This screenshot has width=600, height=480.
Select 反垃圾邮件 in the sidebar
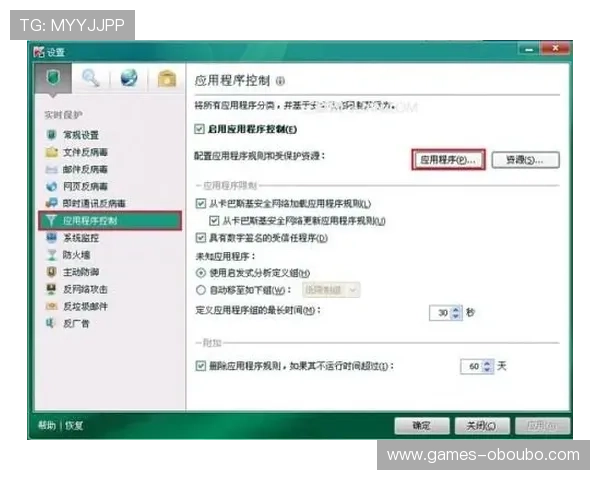(x=85, y=306)
